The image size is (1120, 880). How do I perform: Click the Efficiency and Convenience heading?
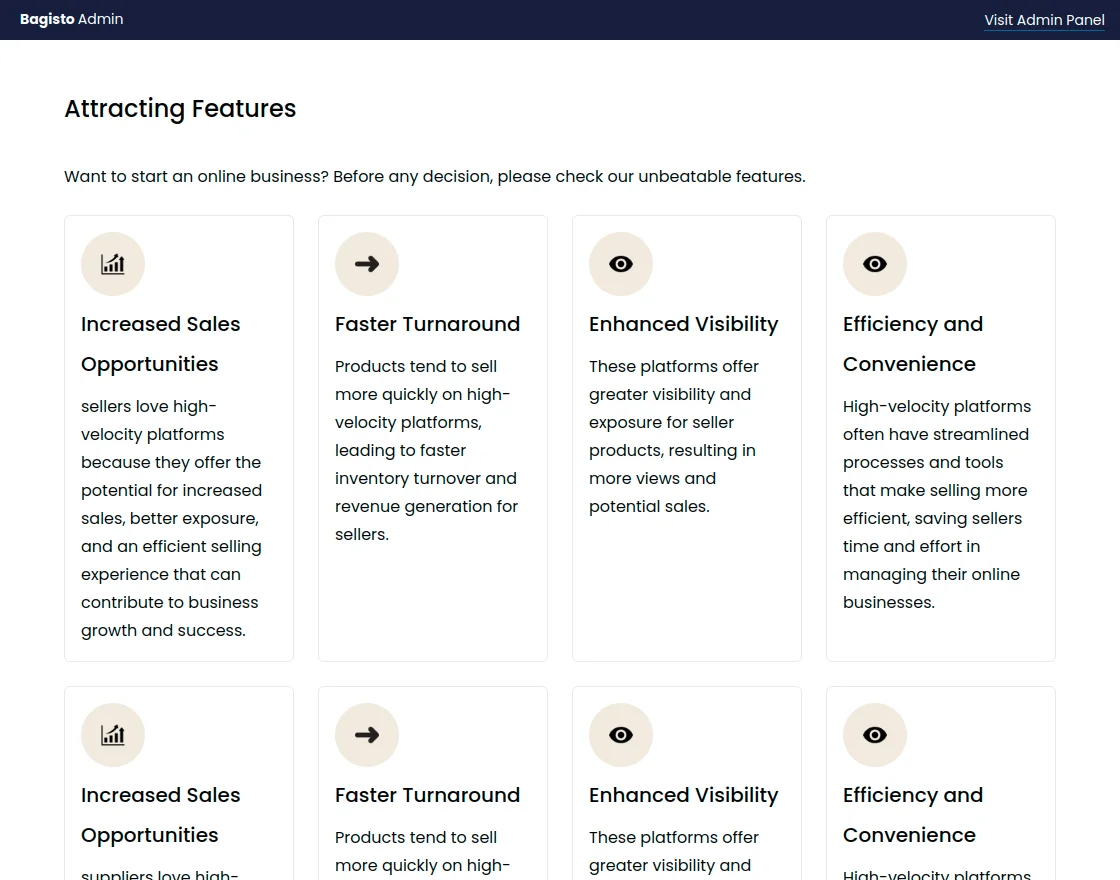pyautogui.click(x=912, y=344)
